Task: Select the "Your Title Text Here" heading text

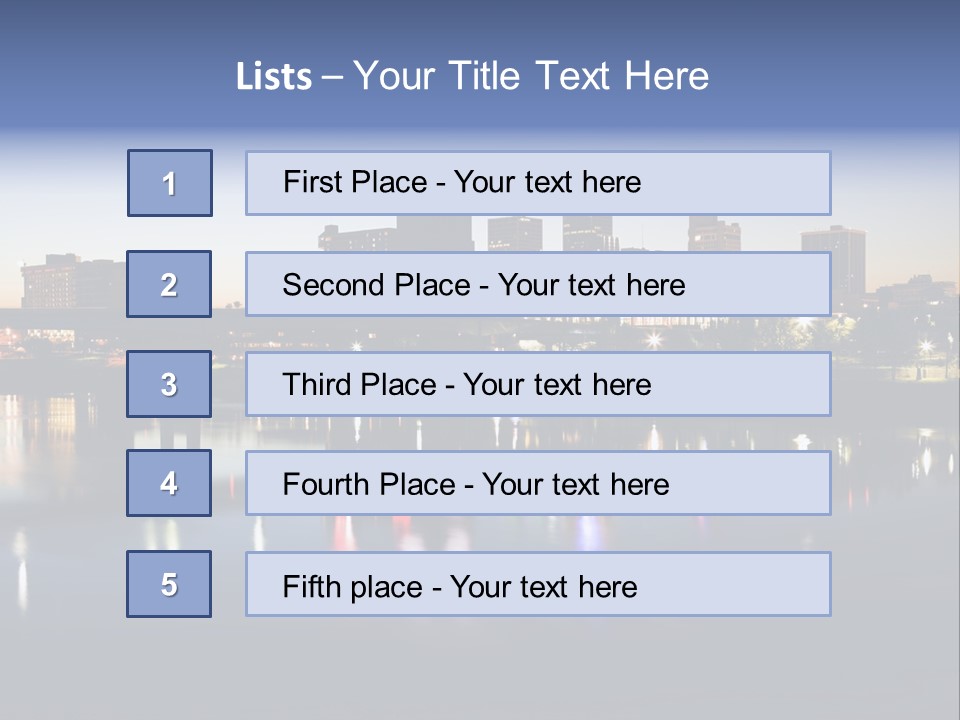Action: [531, 76]
